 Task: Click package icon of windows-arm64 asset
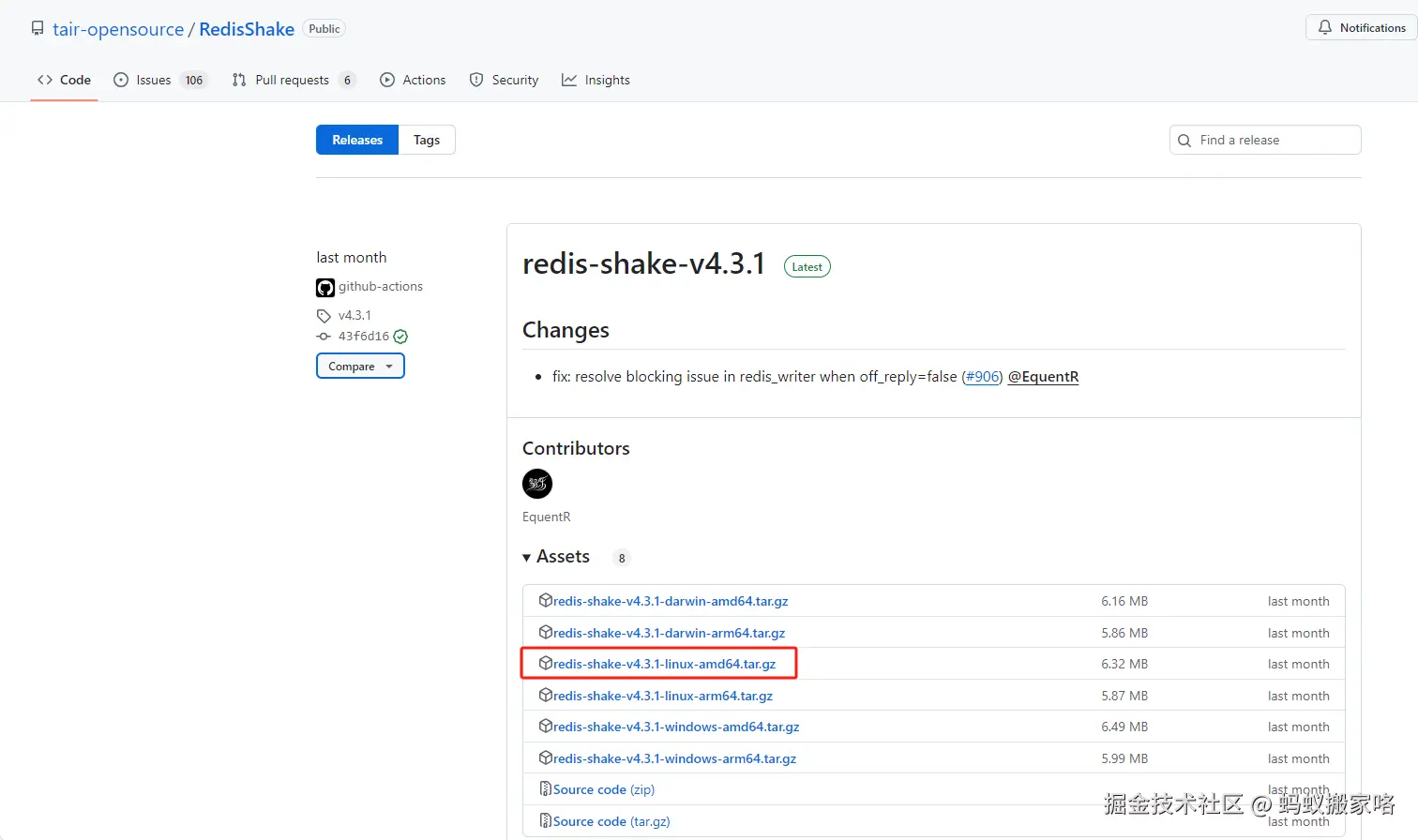546,757
